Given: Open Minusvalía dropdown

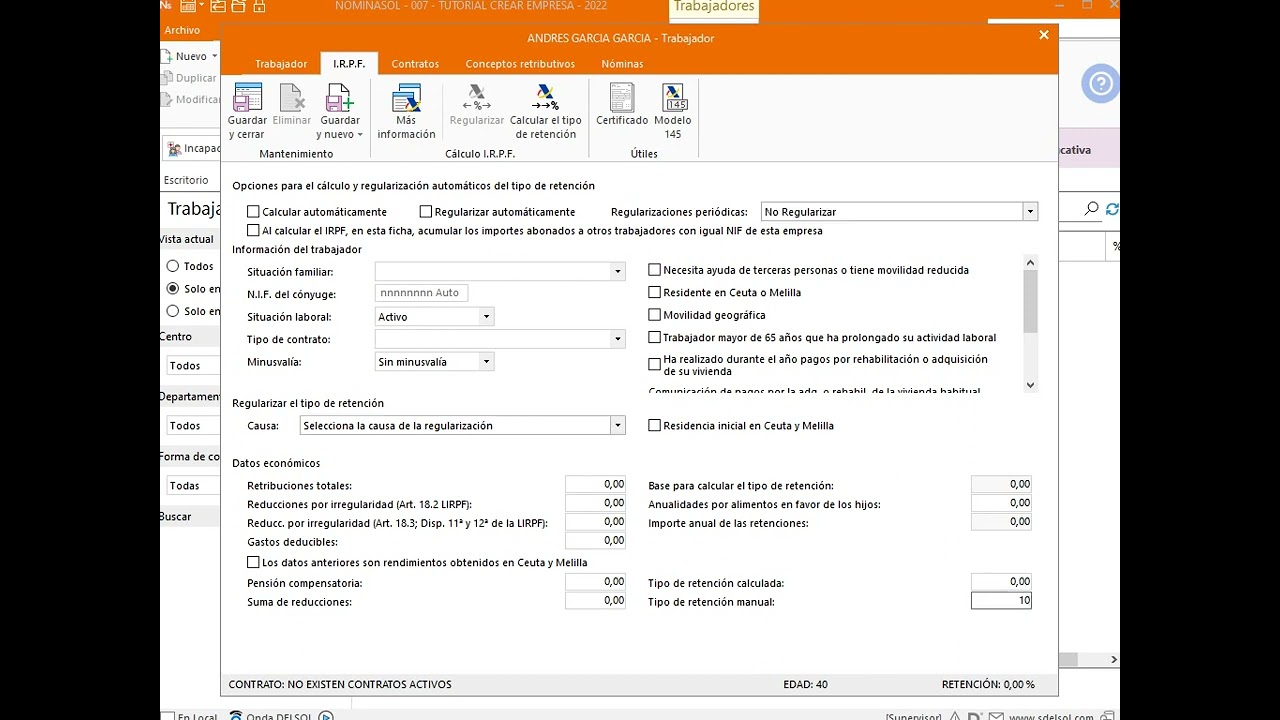Looking at the screenshot, I should pyautogui.click(x=487, y=362).
